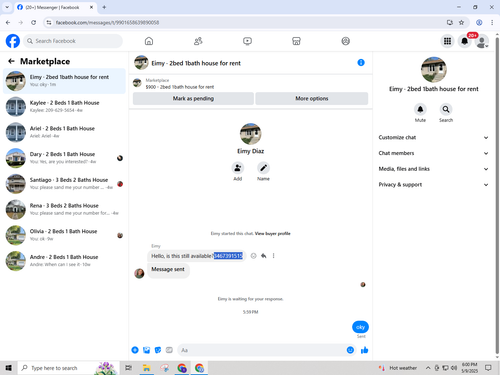Open the chat Olivia - 2 Beds 1 Bath House
Image resolution: width=500 pixels, height=375 pixels.
[x=64, y=235]
